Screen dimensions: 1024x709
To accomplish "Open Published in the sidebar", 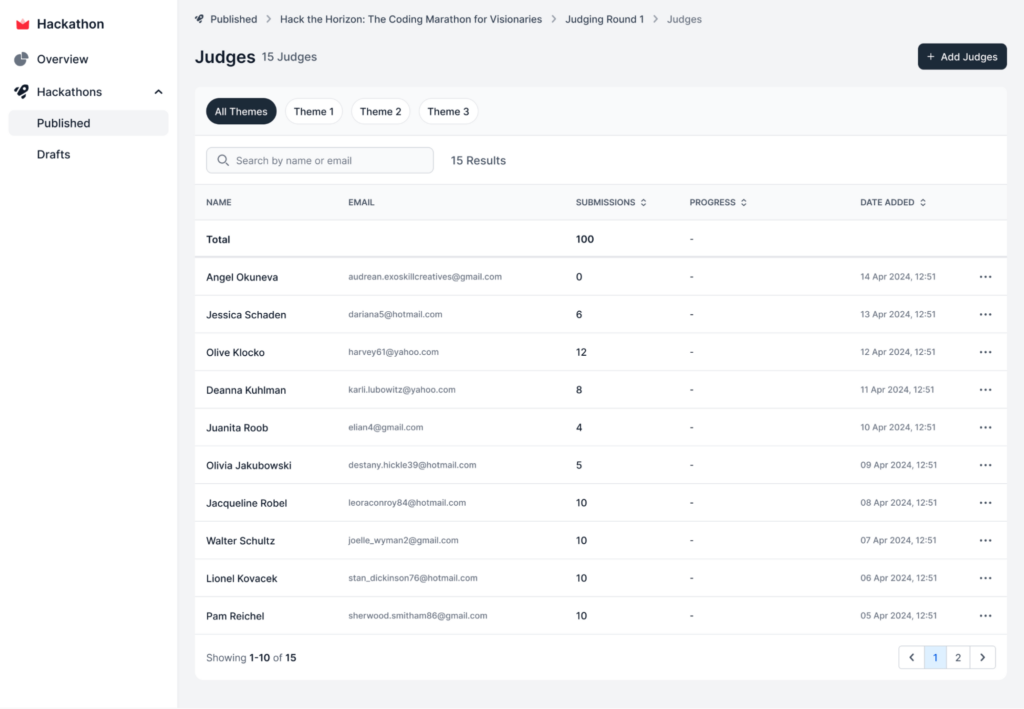I will [x=88, y=123].
